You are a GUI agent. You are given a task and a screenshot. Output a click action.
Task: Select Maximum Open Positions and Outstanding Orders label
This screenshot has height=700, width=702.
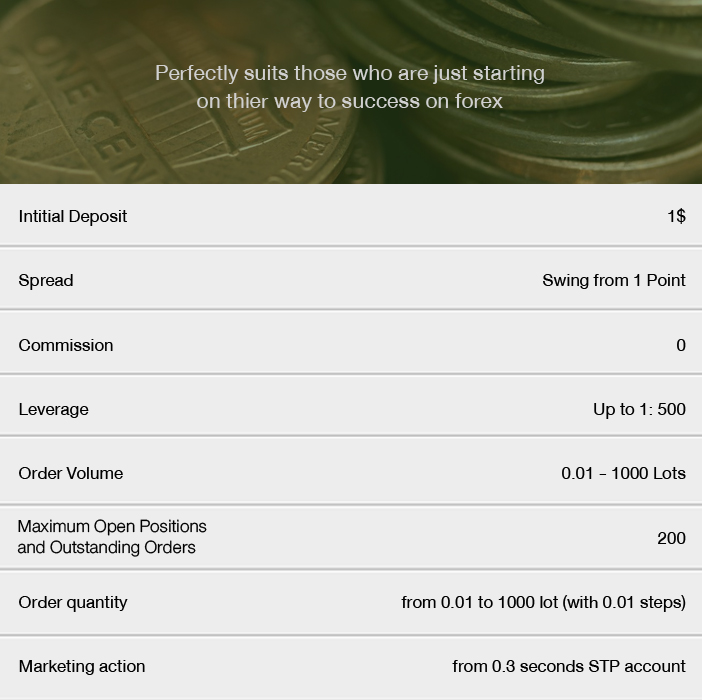pos(112,537)
